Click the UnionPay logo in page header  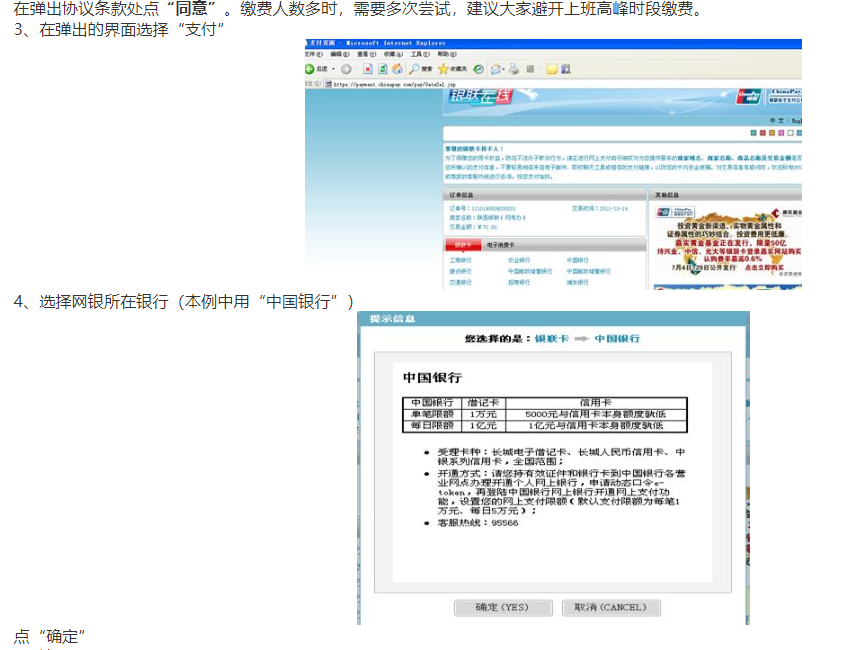click(x=745, y=97)
